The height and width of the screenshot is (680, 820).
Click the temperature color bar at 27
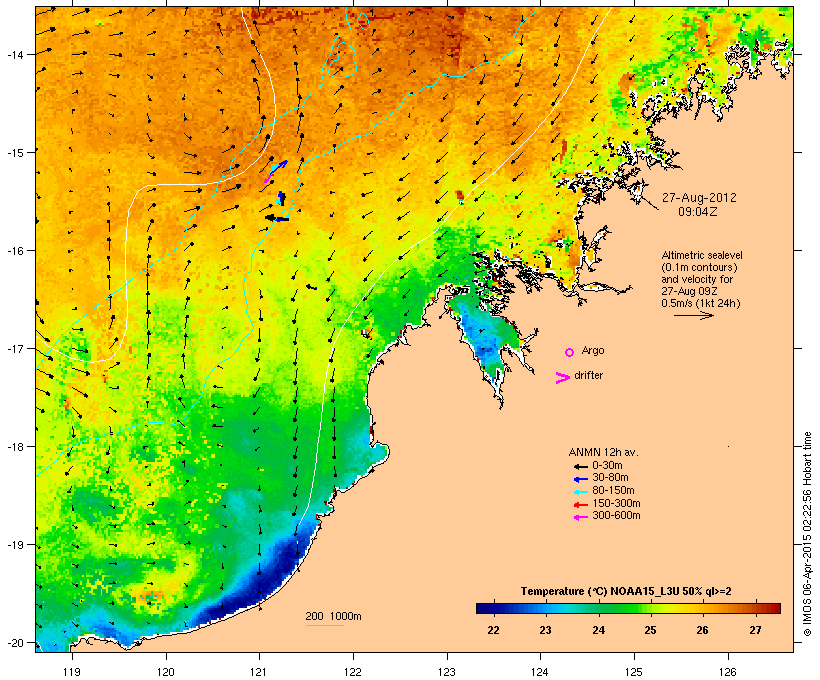coord(755,608)
